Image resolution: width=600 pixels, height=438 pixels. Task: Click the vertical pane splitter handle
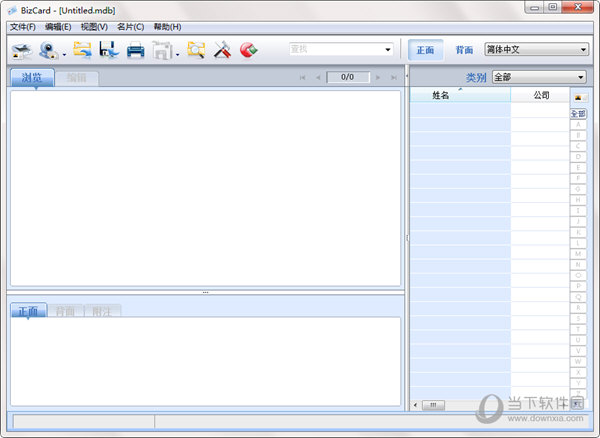(407, 238)
